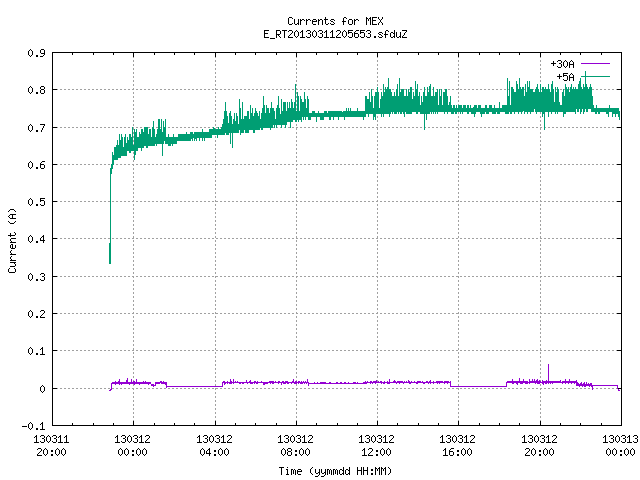Click the 'Current (A)' y-axis label
Screen dimensions: 640x480
[x=12, y=240]
